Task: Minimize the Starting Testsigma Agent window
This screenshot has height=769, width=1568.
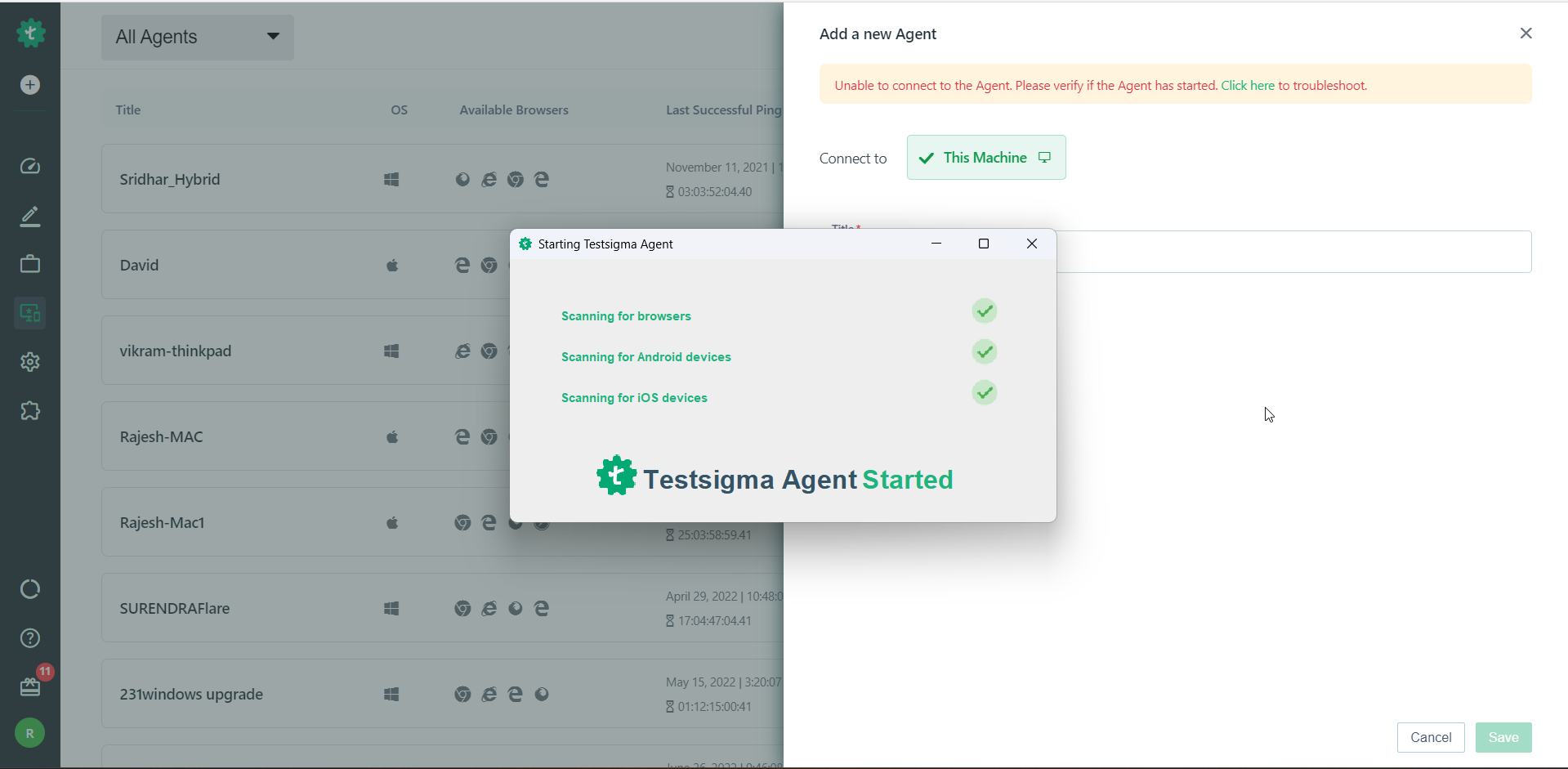Action: [x=936, y=244]
